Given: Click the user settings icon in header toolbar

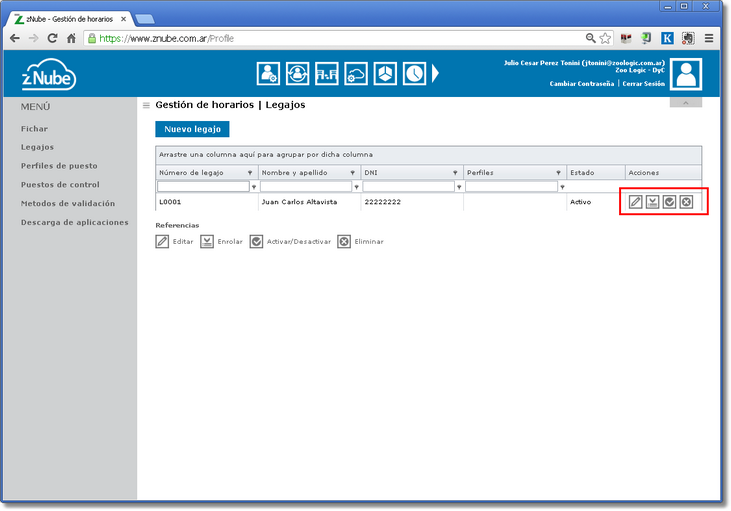Looking at the screenshot, I should coord(269,73).
